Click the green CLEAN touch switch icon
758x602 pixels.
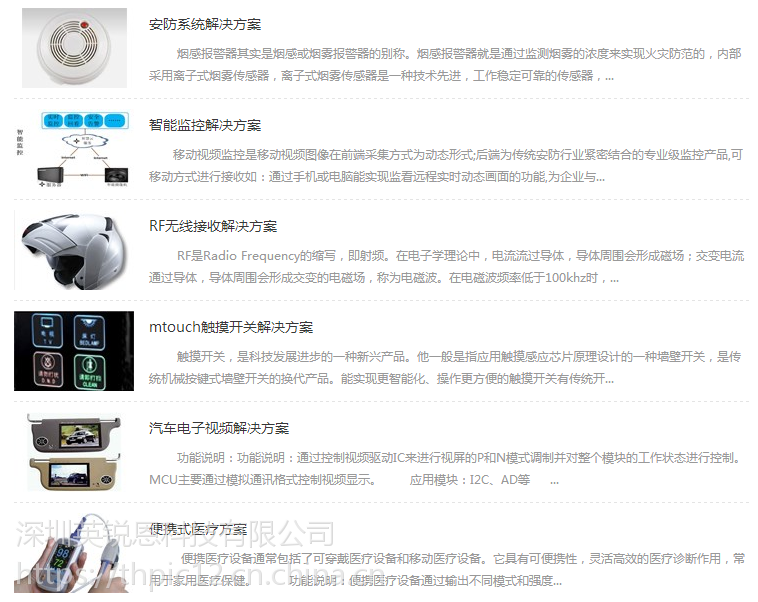pyautogui.click(x=90, y=371)
